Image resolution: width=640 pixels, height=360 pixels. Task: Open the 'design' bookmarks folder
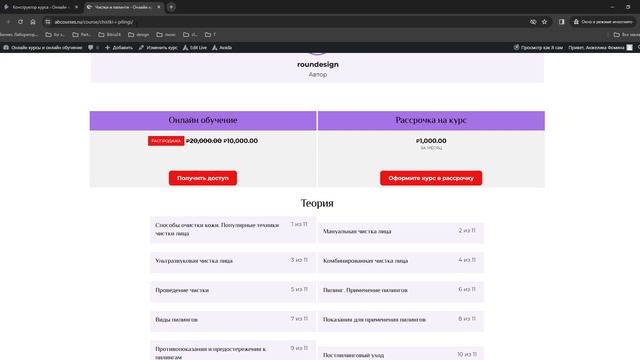(139, 35)
